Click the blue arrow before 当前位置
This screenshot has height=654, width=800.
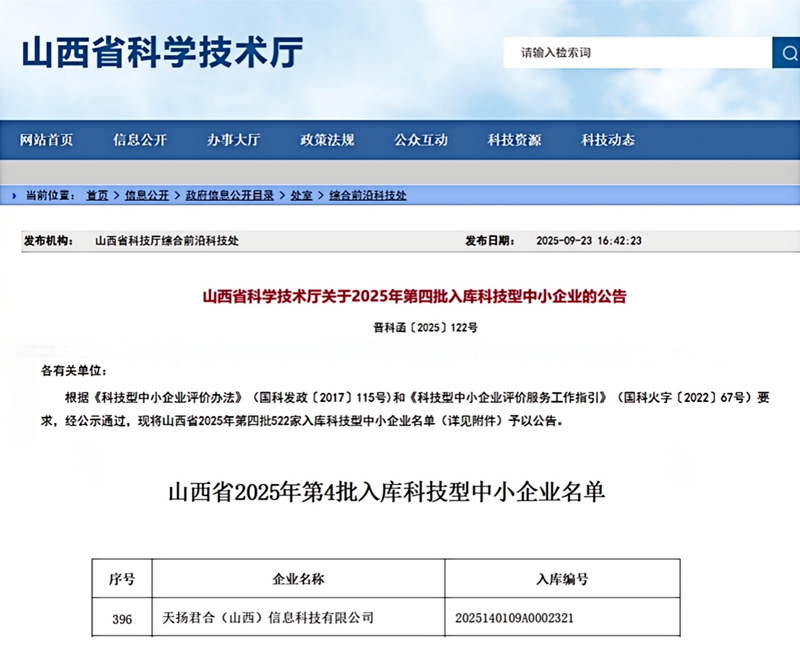(14, 196)
